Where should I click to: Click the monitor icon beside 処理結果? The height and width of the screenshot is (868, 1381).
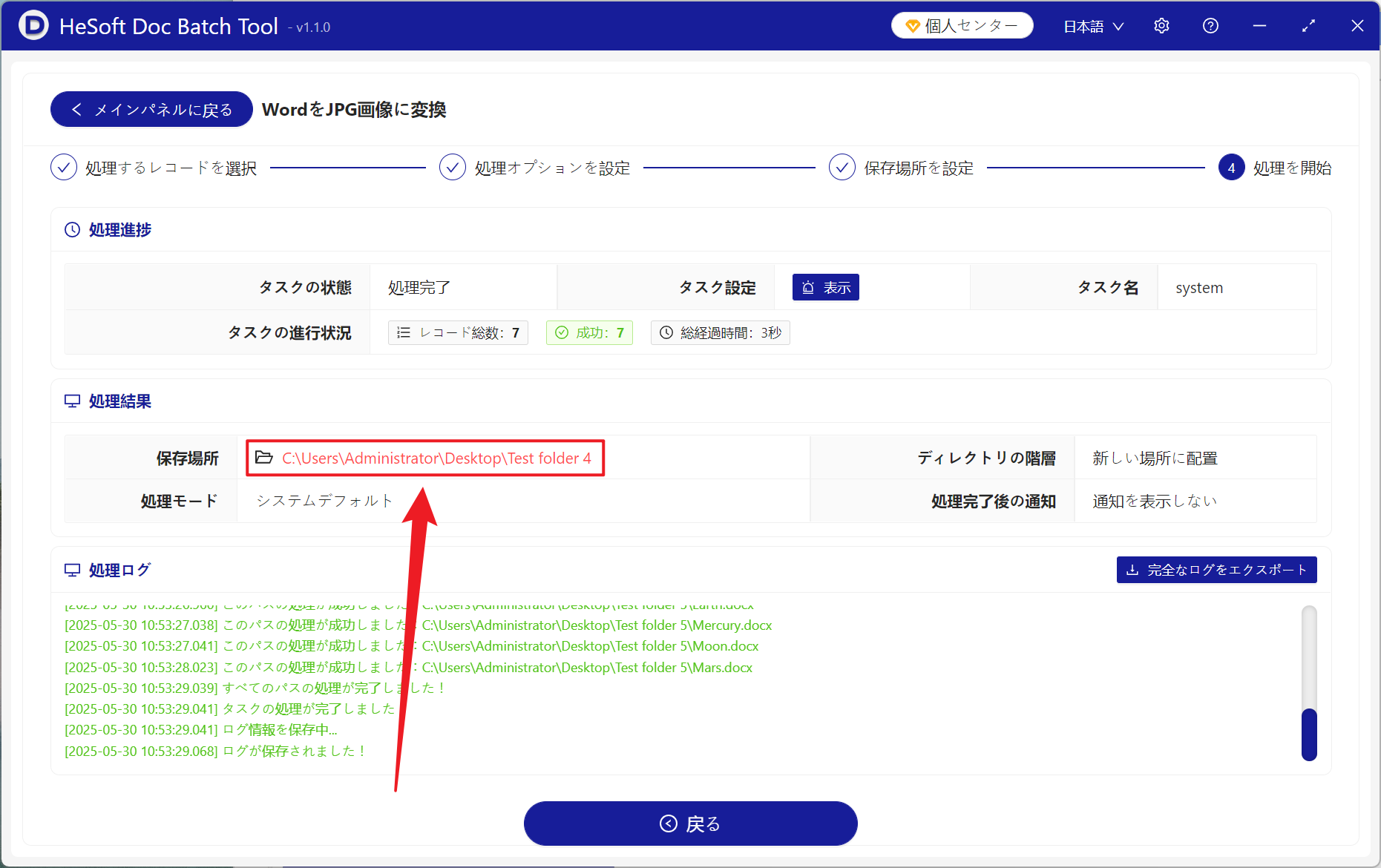73,401
